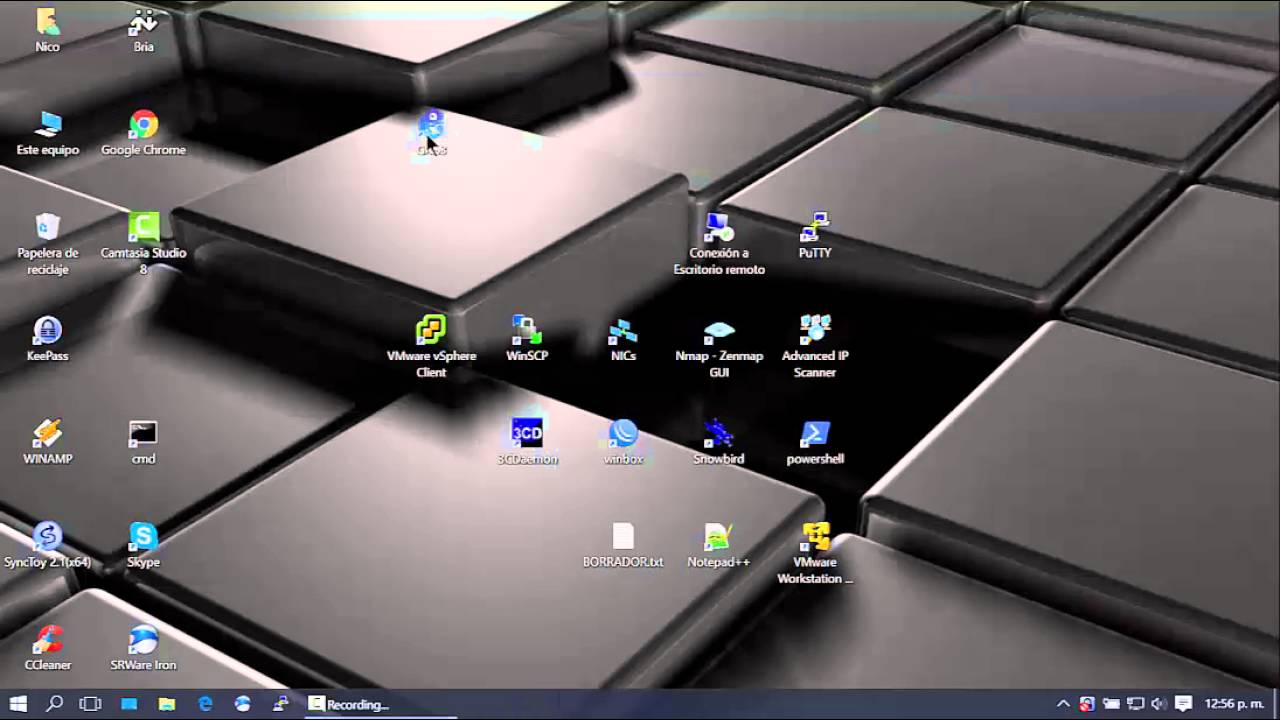Viewport: 1280px width, 720px height.
Task: Open the volume speaker tray icon
Action: [x=1159, y=704]
